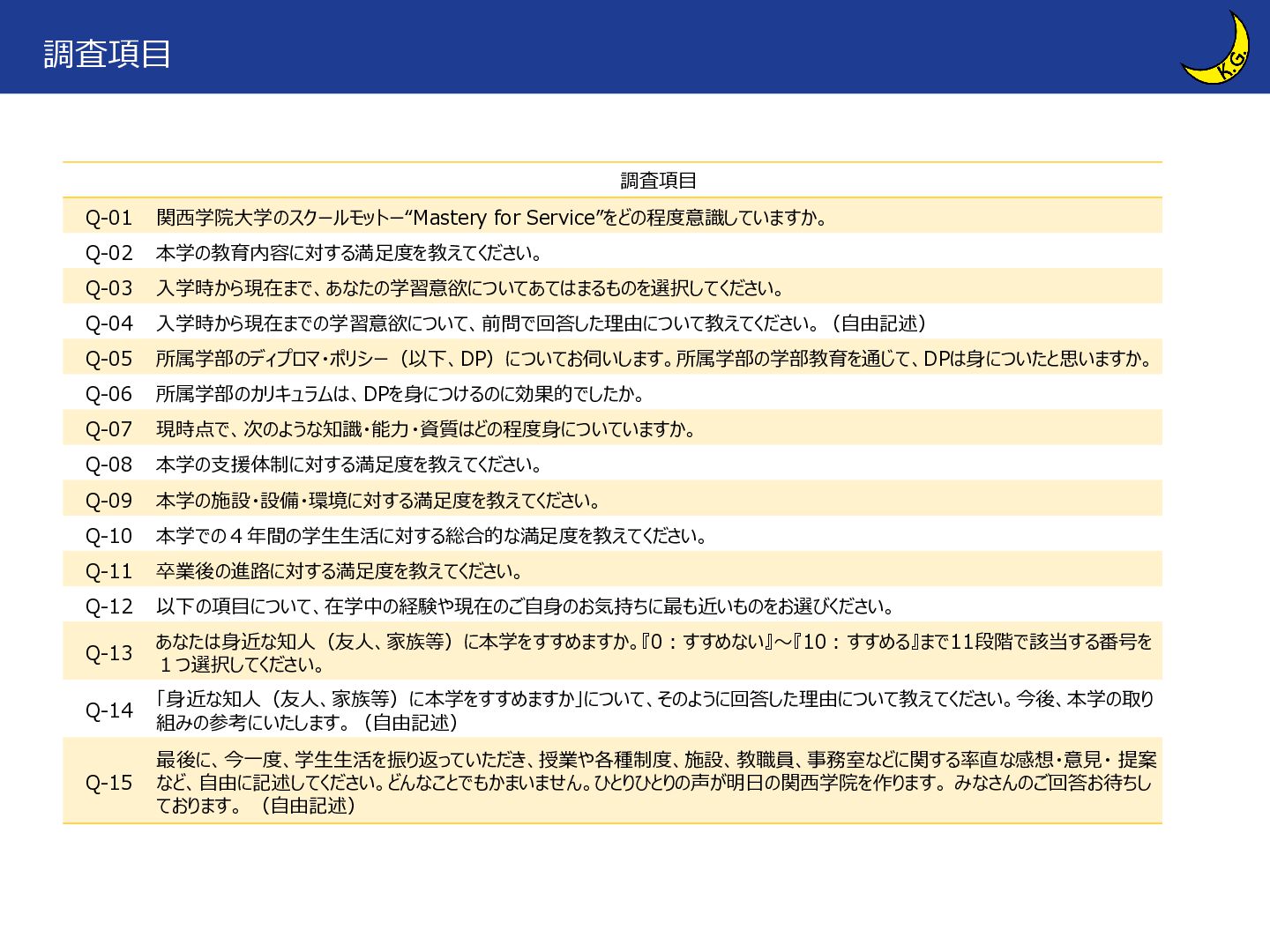Viewport: 1270px width, 952px height.
Task: Click the Q-05 question about ディプロマ・ポリシー
Action: pyautogui.click(x=655, y=359)
